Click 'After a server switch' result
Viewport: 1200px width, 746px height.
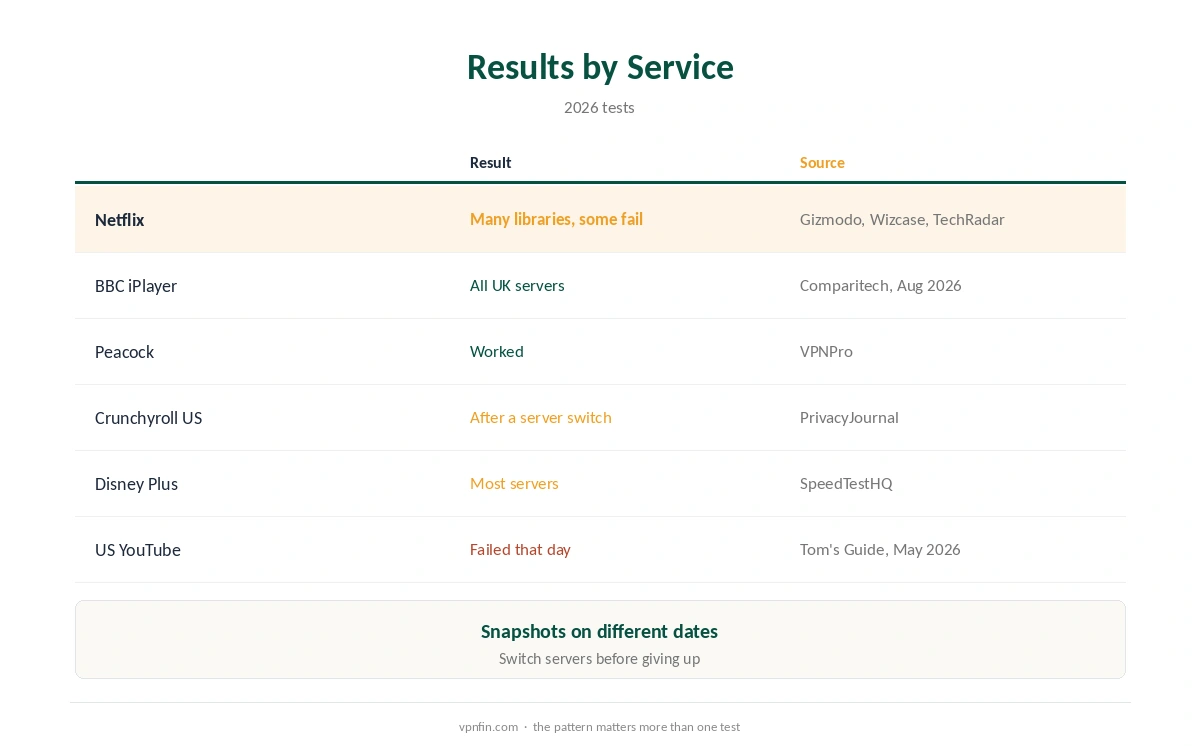pos(541,417)
